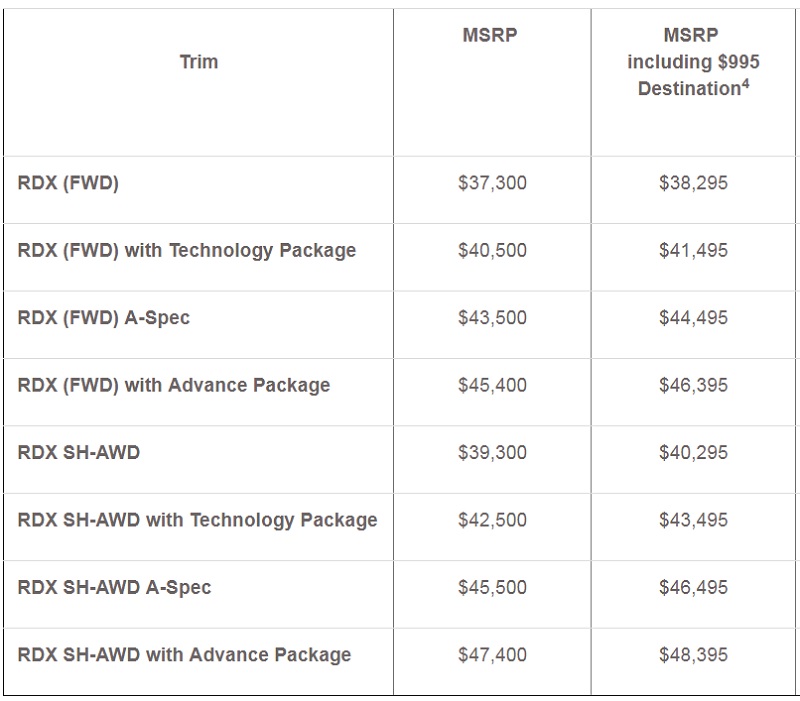Select RDX SH-AWD with Technology Package label

pyautogui.click(x=198, y=520)
